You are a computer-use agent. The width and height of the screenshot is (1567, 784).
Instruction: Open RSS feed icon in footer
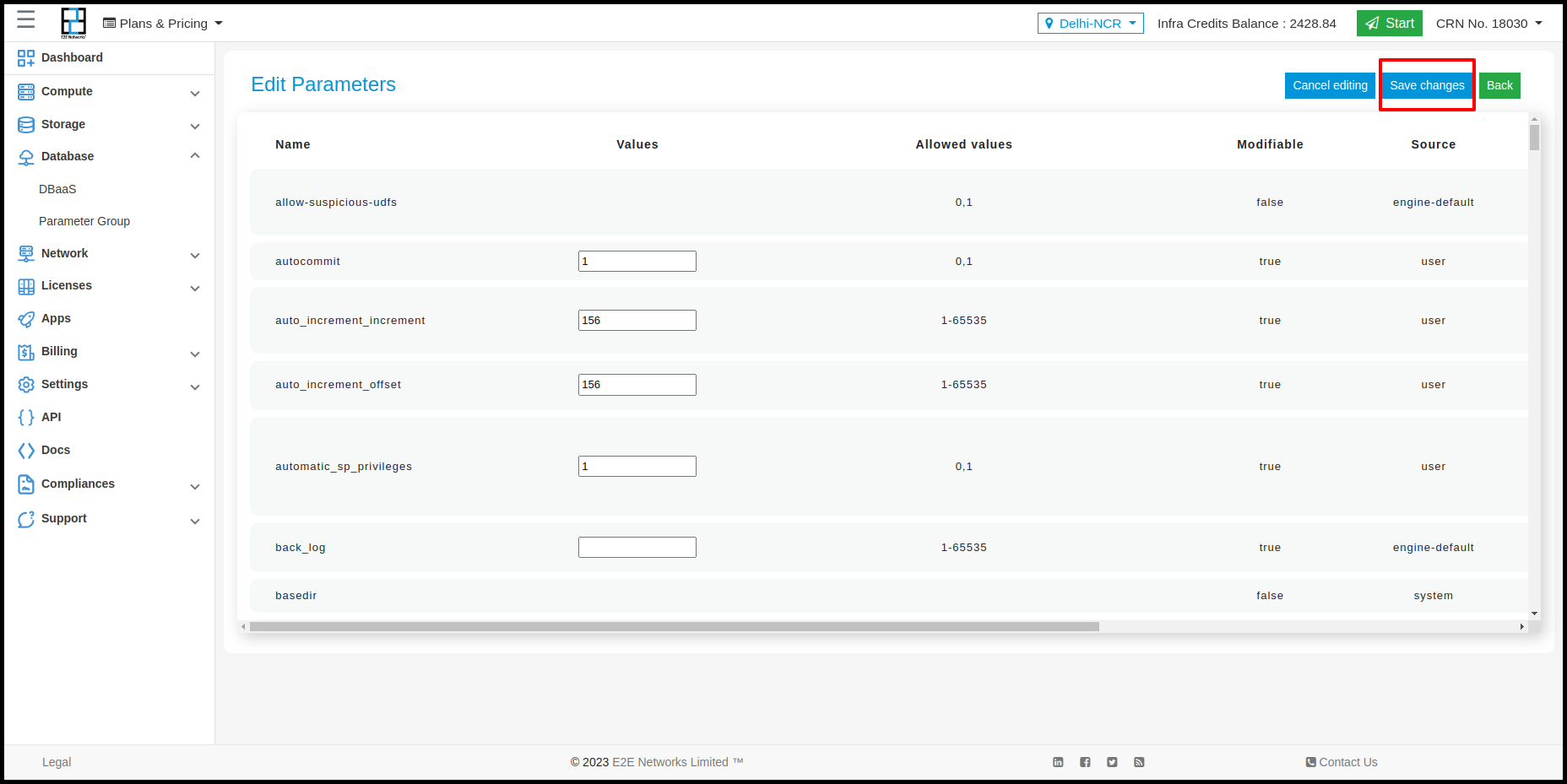coord(1139,762)
